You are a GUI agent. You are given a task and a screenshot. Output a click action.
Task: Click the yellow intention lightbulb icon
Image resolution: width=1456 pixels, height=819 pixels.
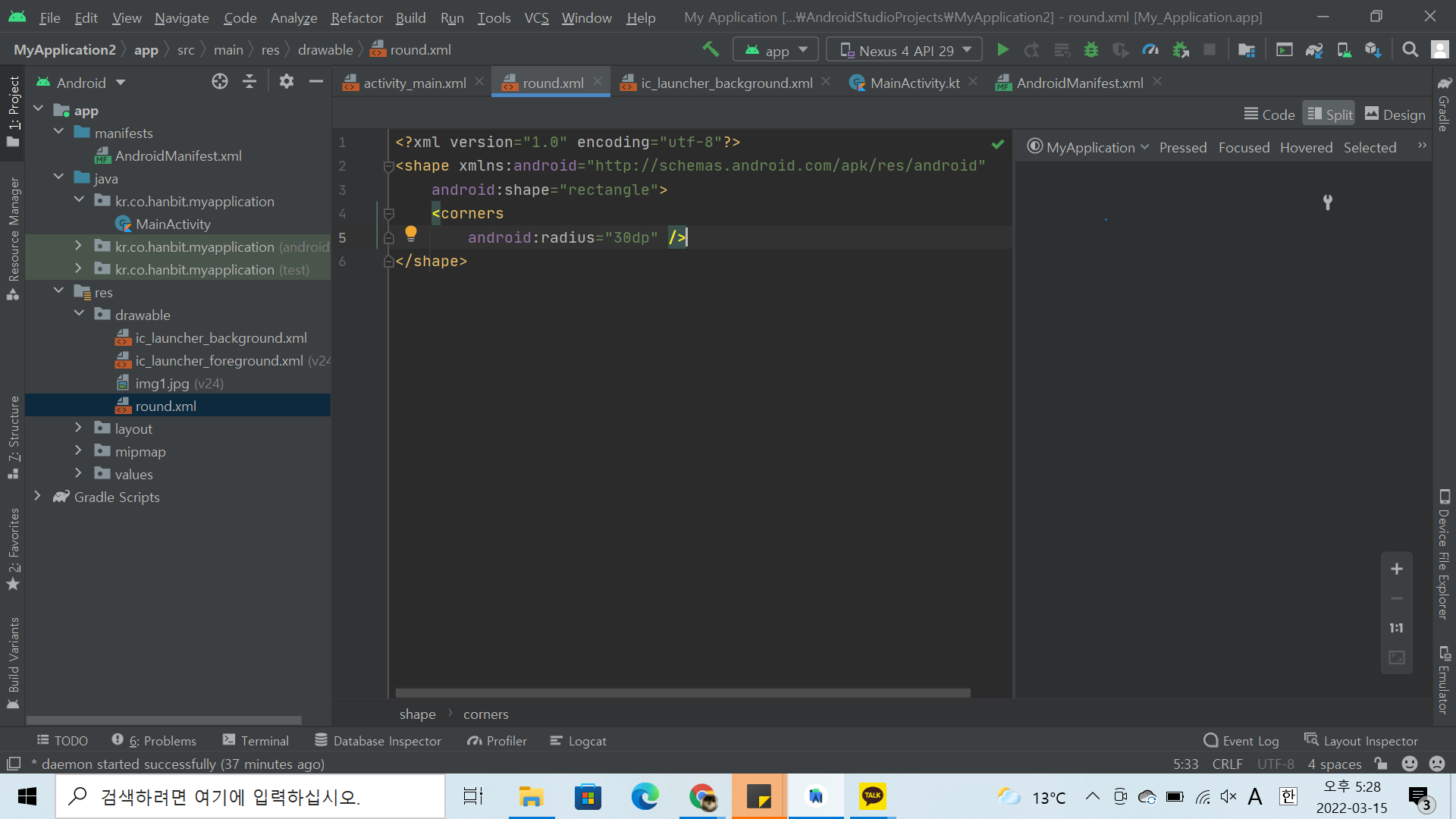[x=410, y=233]
